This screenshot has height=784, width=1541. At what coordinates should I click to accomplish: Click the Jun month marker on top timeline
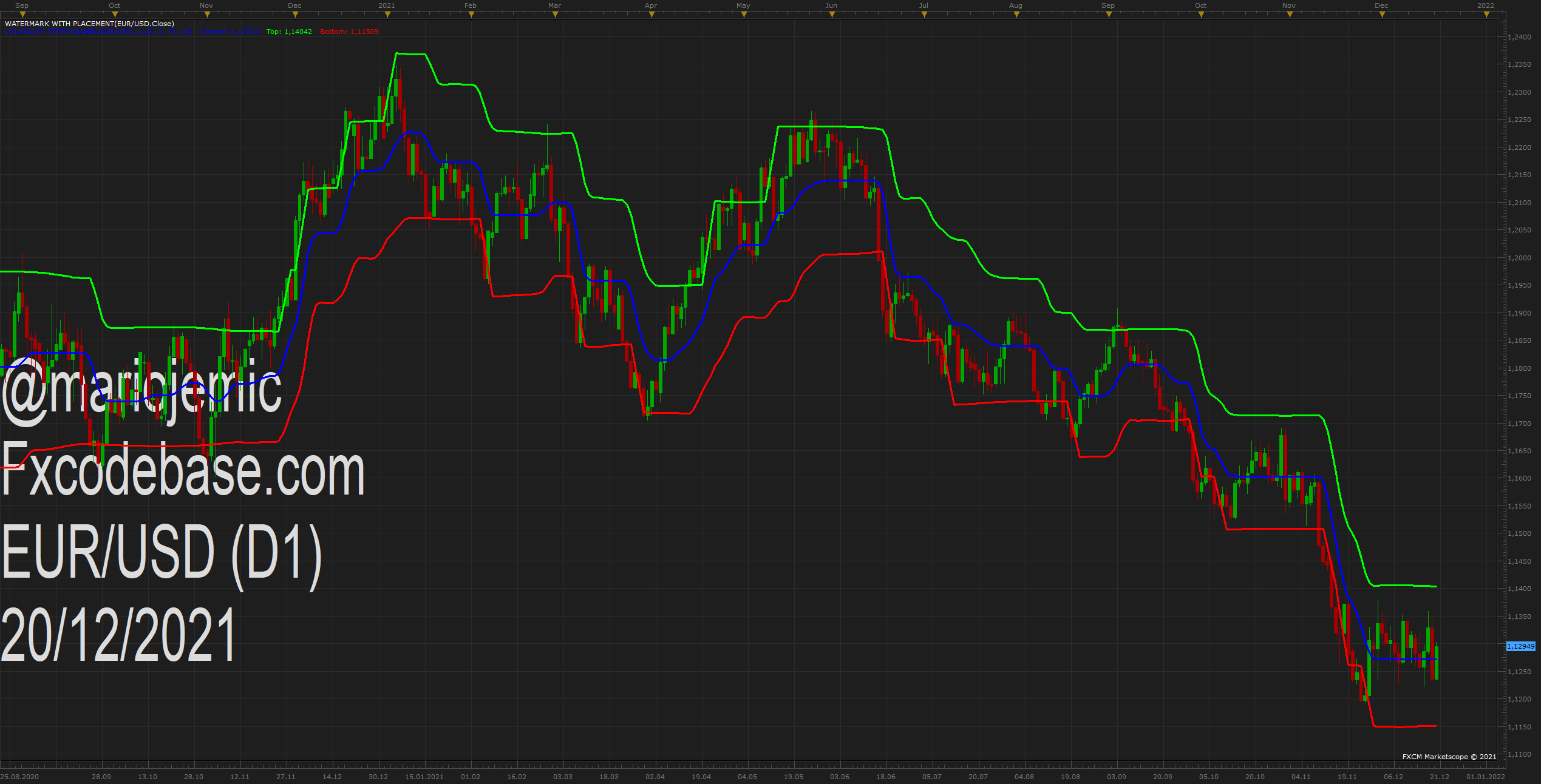click(x=831, y=5)
